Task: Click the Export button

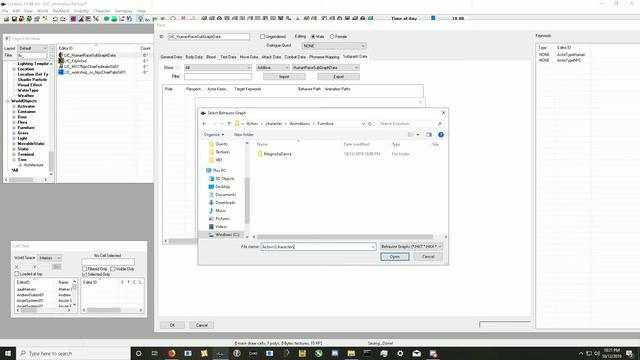Action: point(338,77)
